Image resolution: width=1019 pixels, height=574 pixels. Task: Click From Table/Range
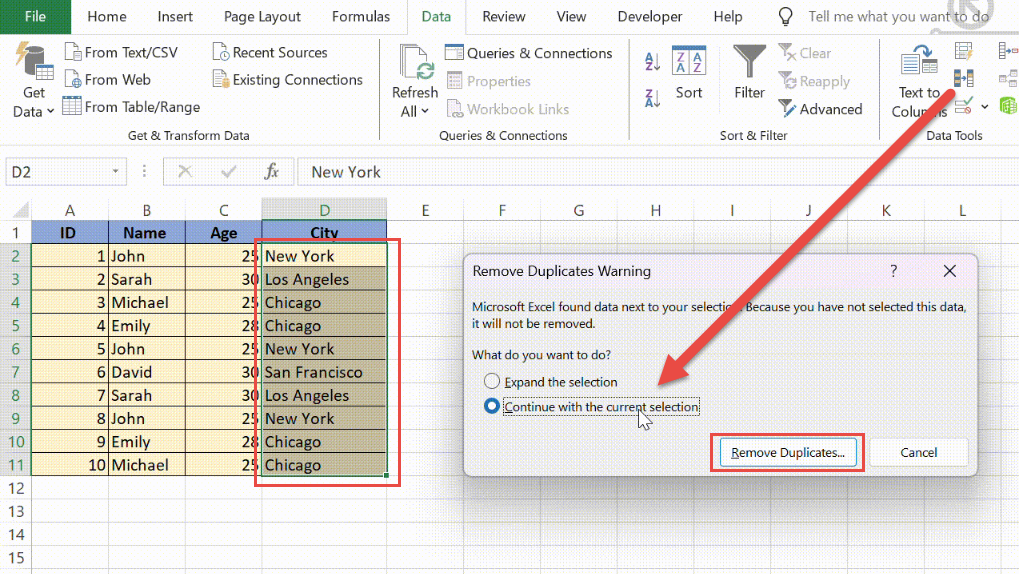[x=131, y=107]
